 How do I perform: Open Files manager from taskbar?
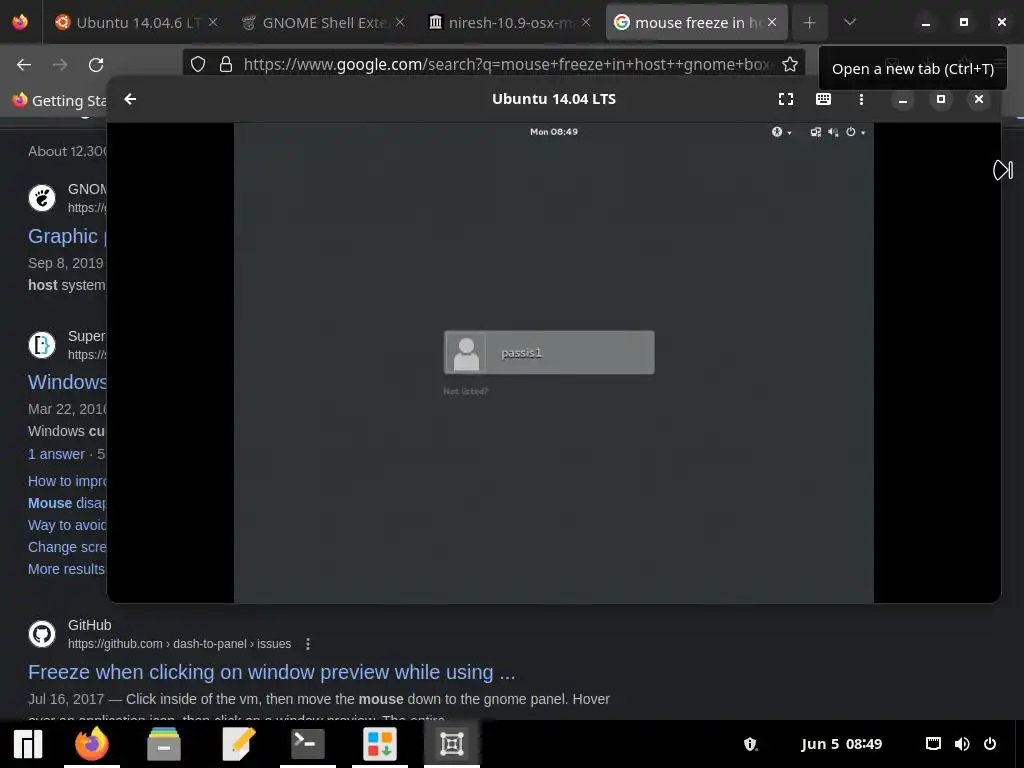tap(164, 744)
